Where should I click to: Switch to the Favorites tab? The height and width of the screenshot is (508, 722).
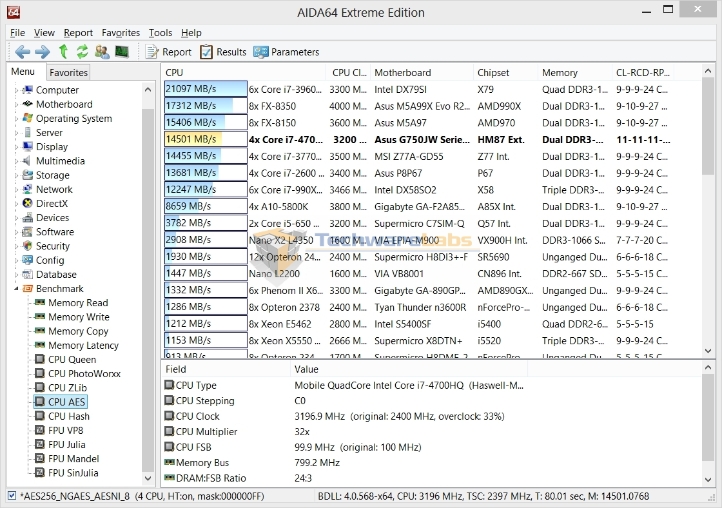[x=68, y=72]
